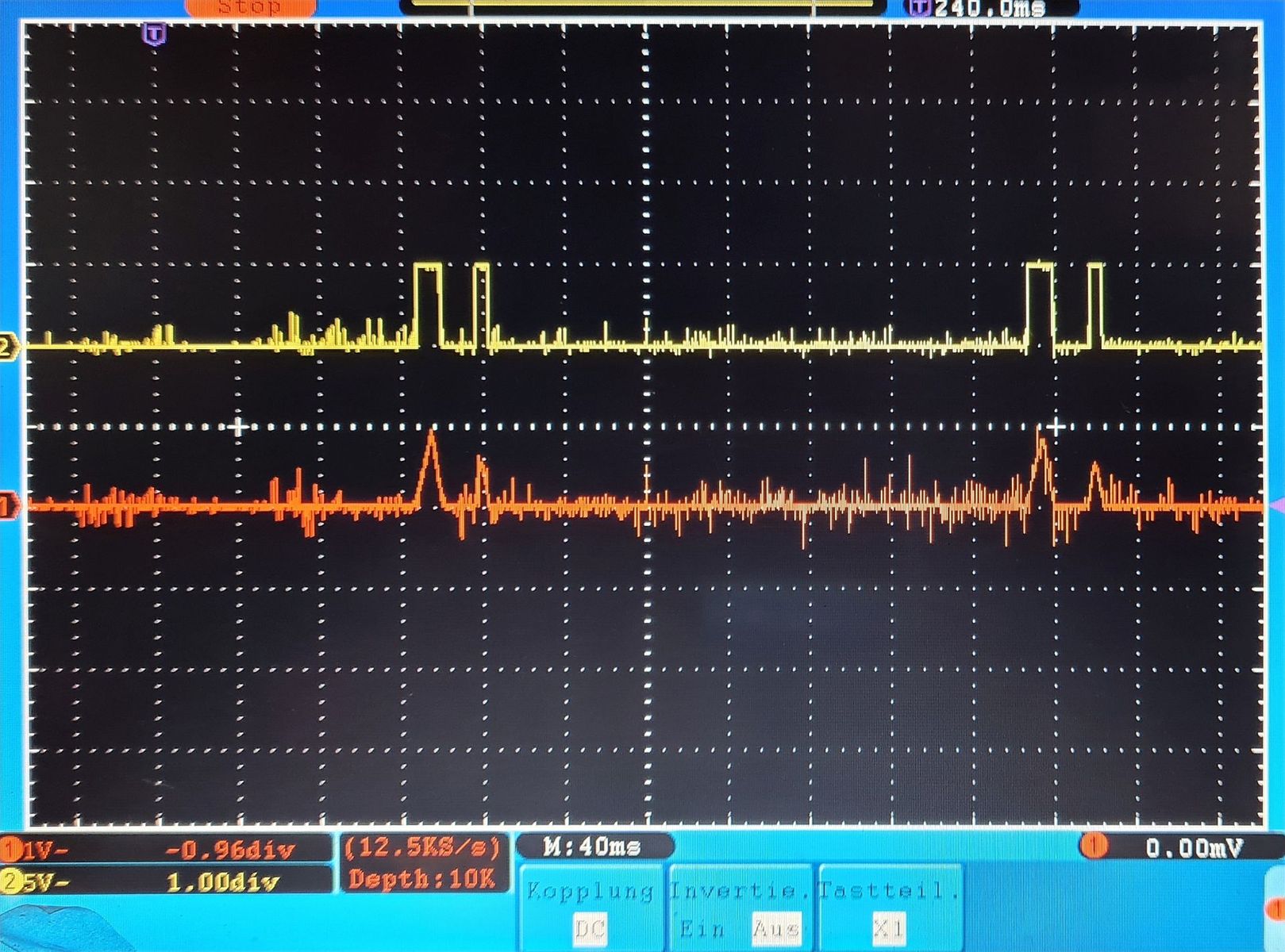Set Invertieren to Ein

coord(702,927)
